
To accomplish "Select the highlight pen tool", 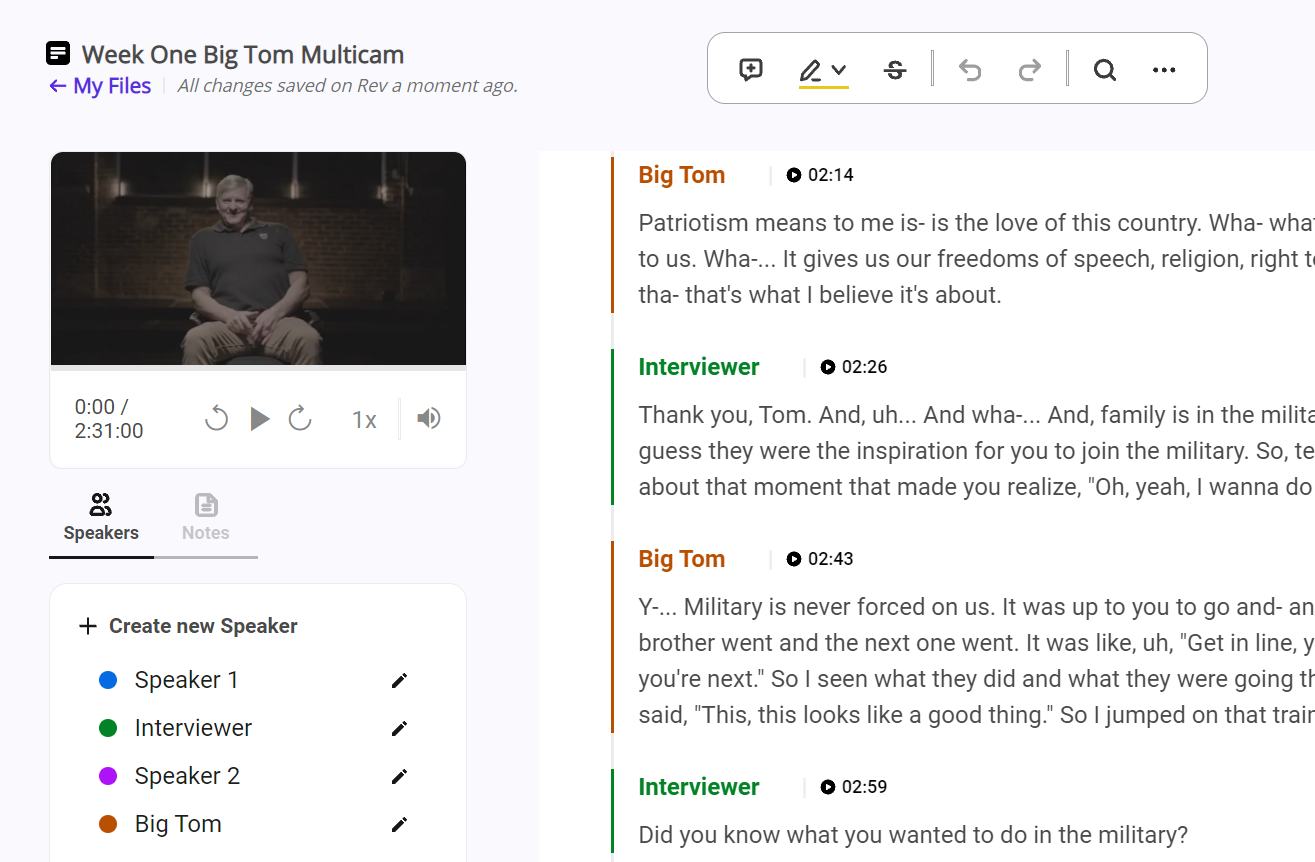I will click(x=810, y=70).
